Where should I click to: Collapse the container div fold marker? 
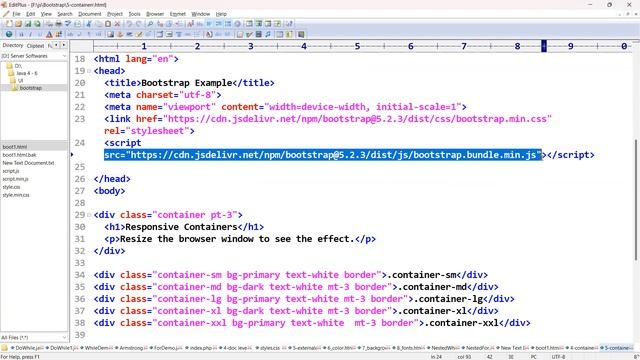[89, 215]
